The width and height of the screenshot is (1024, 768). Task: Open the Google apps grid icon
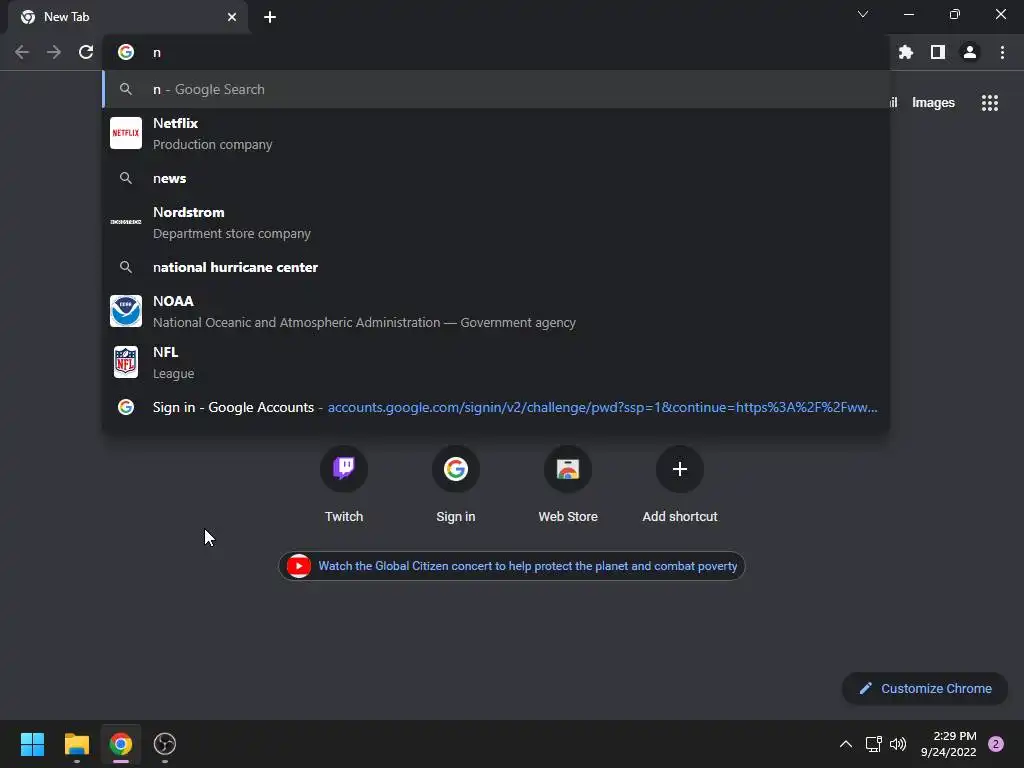click(x=990, y=103)
